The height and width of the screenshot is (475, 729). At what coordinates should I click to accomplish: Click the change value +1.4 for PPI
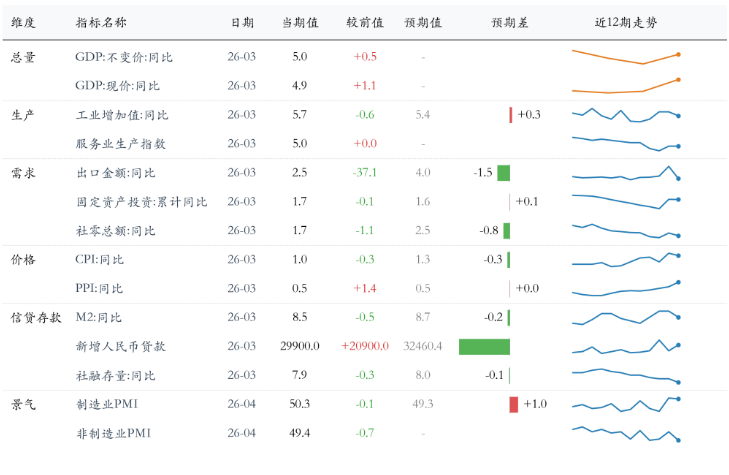point(365,289)
